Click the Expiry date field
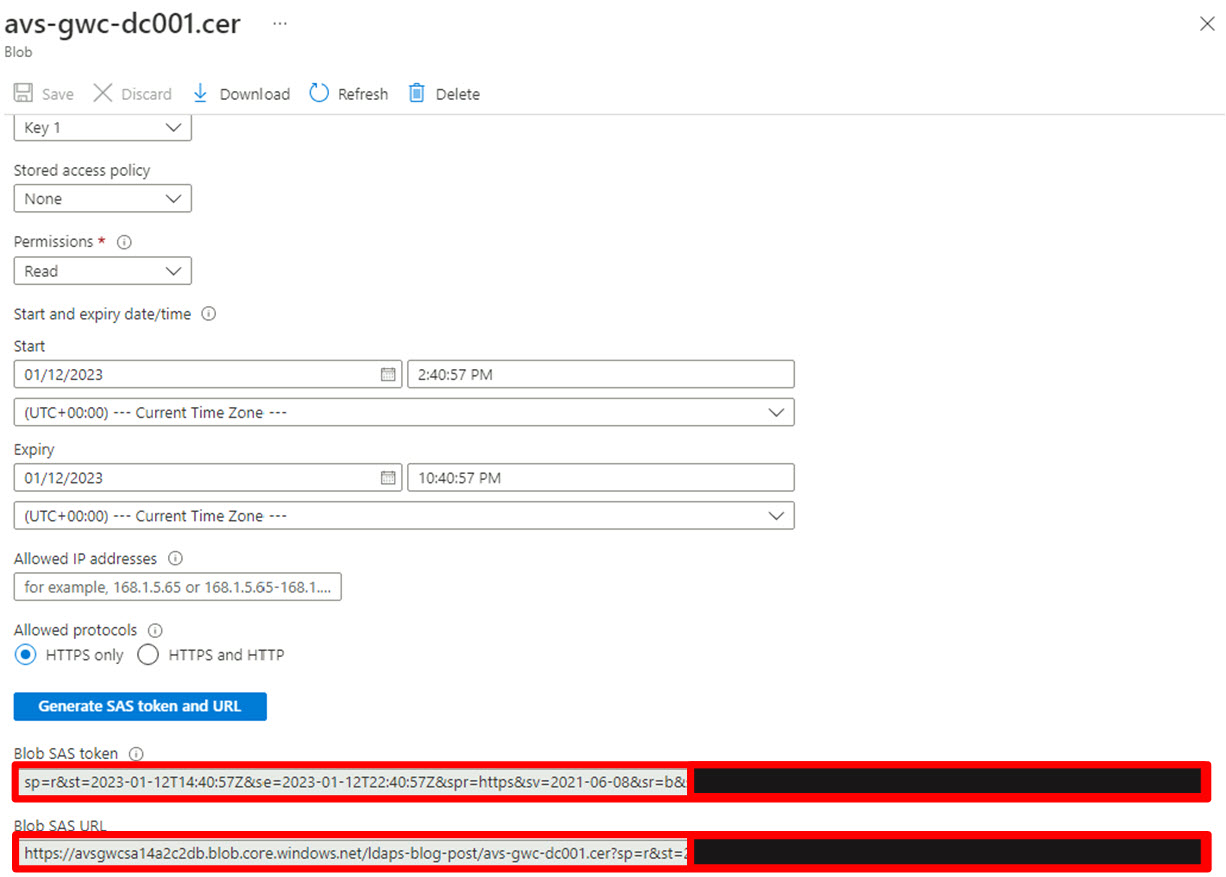This screenshot has width=1226, height=877. click(x=208, y=478)
